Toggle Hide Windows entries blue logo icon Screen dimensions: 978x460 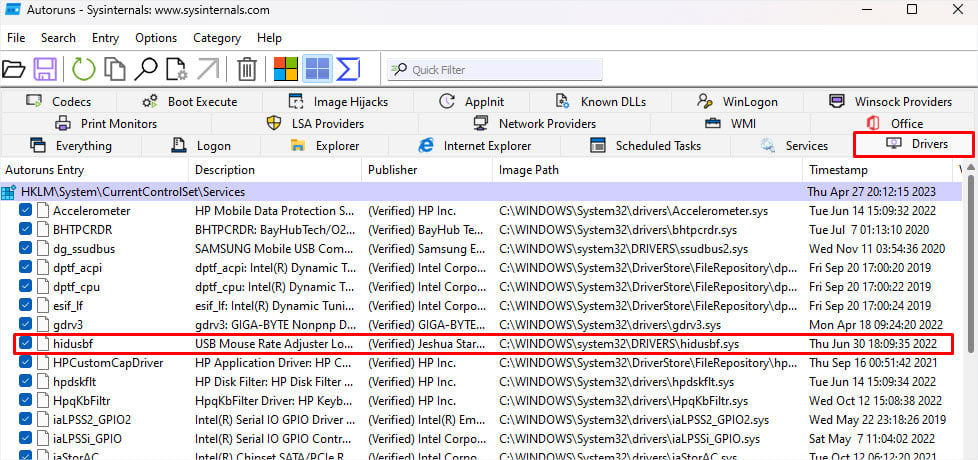317,69
